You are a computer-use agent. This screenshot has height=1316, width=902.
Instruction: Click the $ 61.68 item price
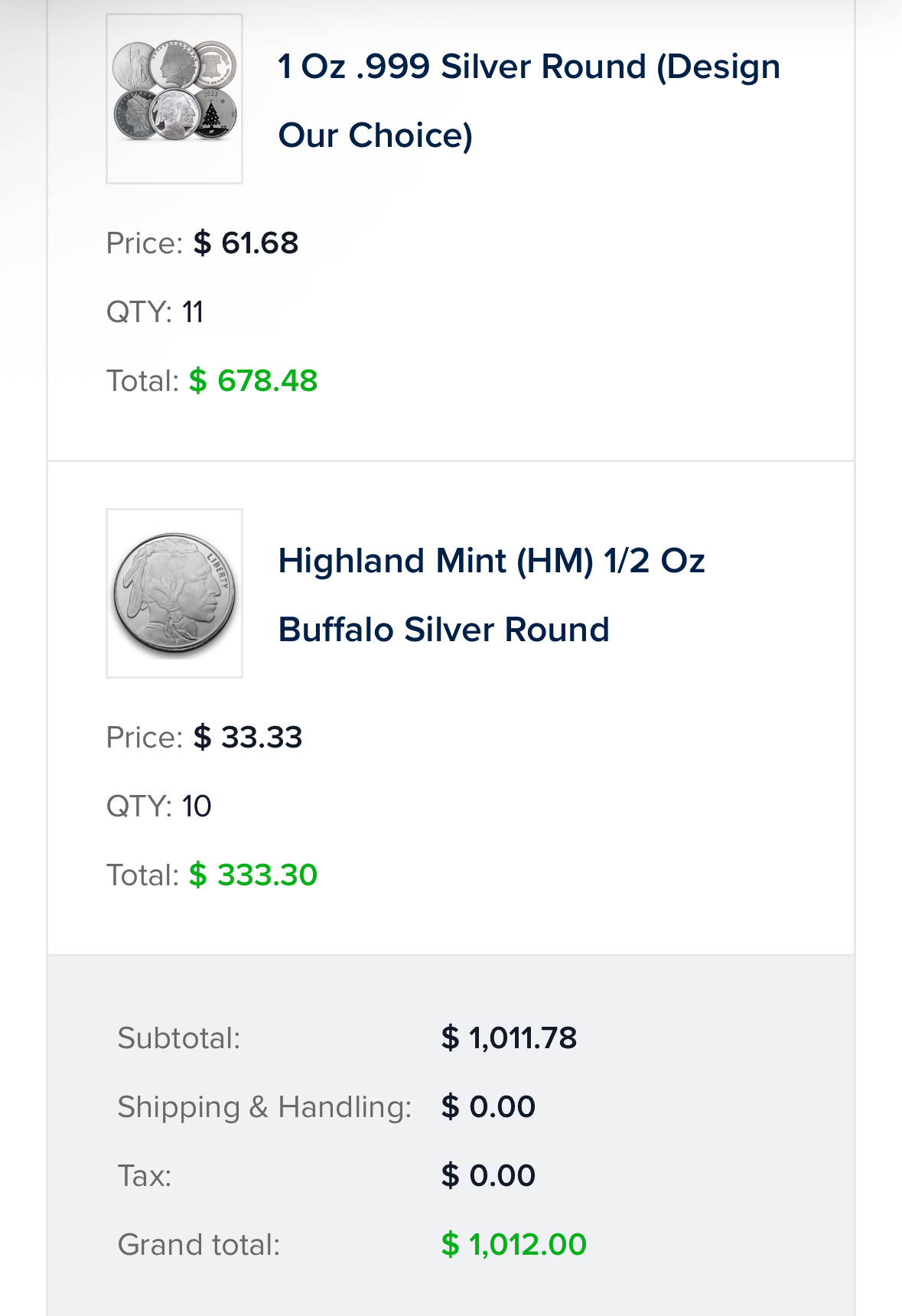(x=246, y=243)
